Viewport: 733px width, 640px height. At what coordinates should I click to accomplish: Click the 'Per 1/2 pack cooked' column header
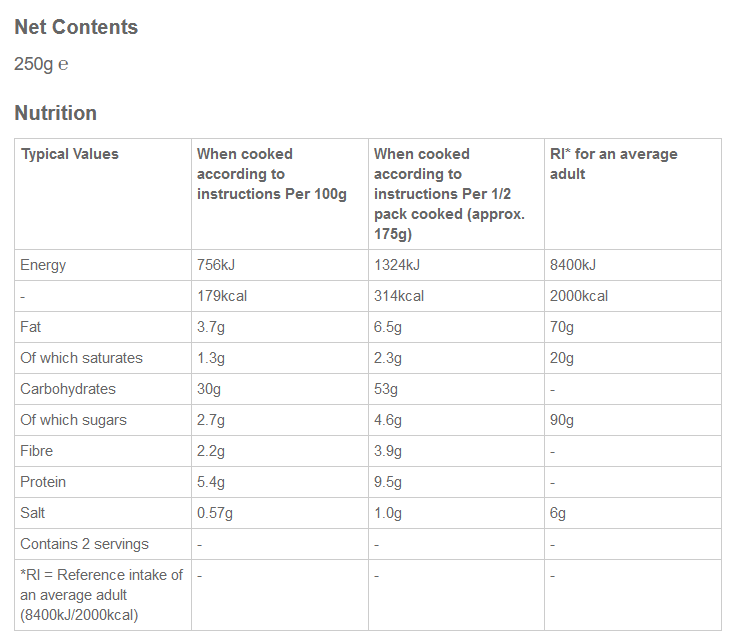(x=449, y=194)
